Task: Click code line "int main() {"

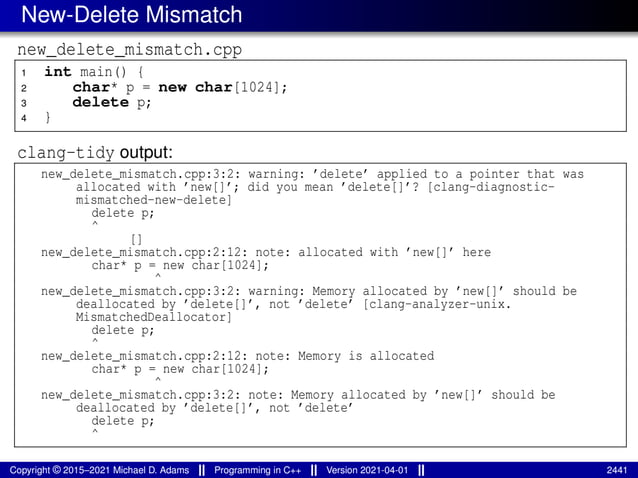Action: (x=94, y=72)
